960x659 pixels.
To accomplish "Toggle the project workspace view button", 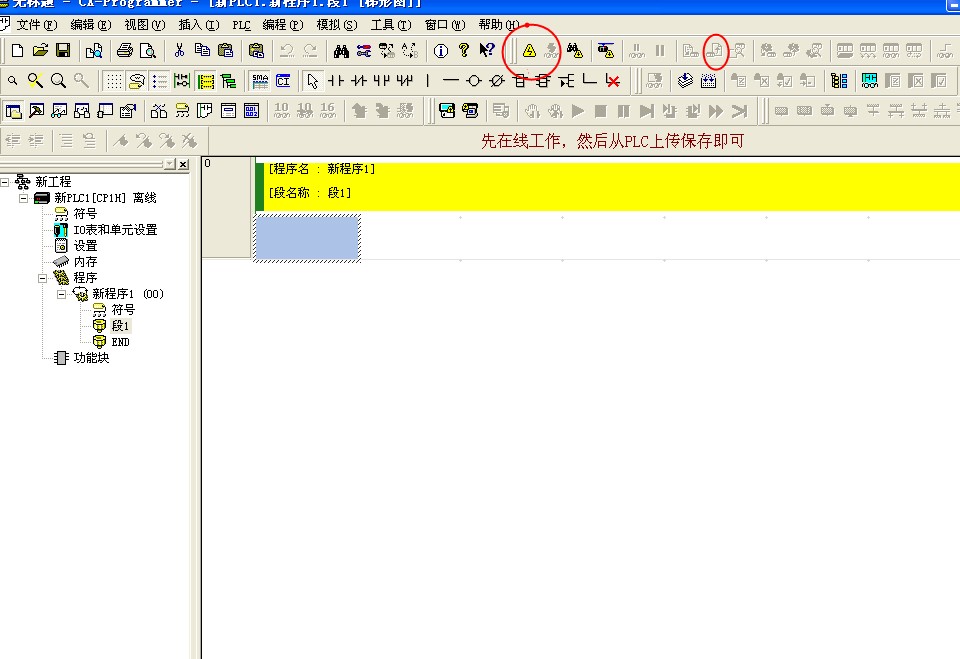I will (14, 111).
